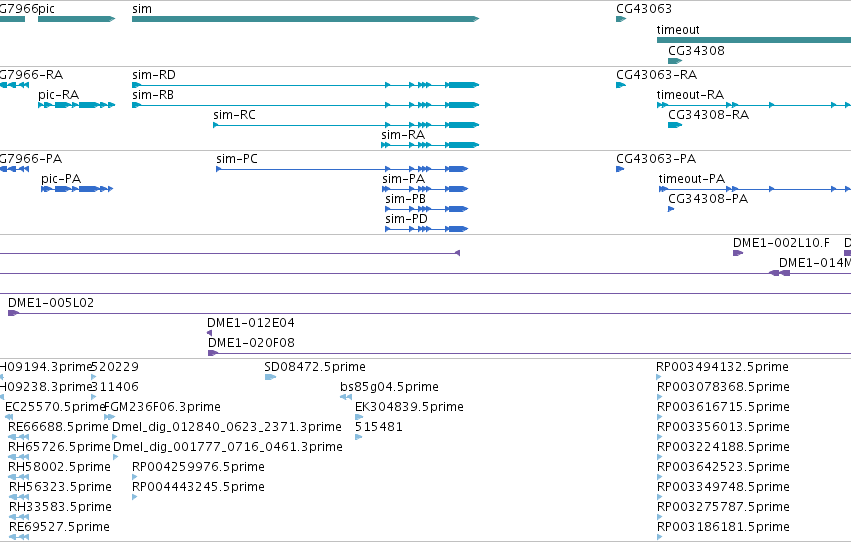Click the sim-PB protein label
This screenshot has height=542, width=851.
pyautogui.click(x=405, y=199)
